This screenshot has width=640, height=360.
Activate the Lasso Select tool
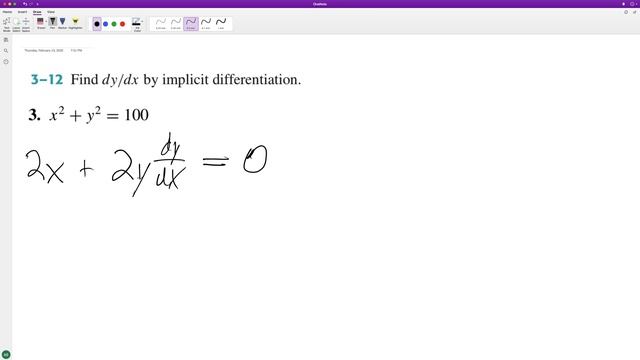point(16,24)
